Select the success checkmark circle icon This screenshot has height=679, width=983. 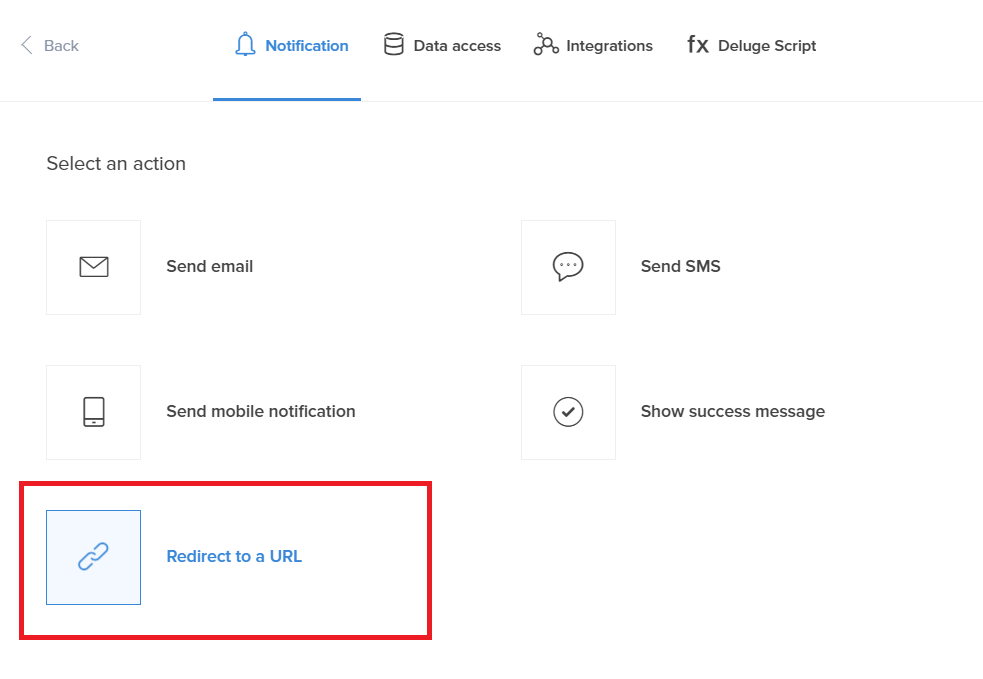point(568,413)
